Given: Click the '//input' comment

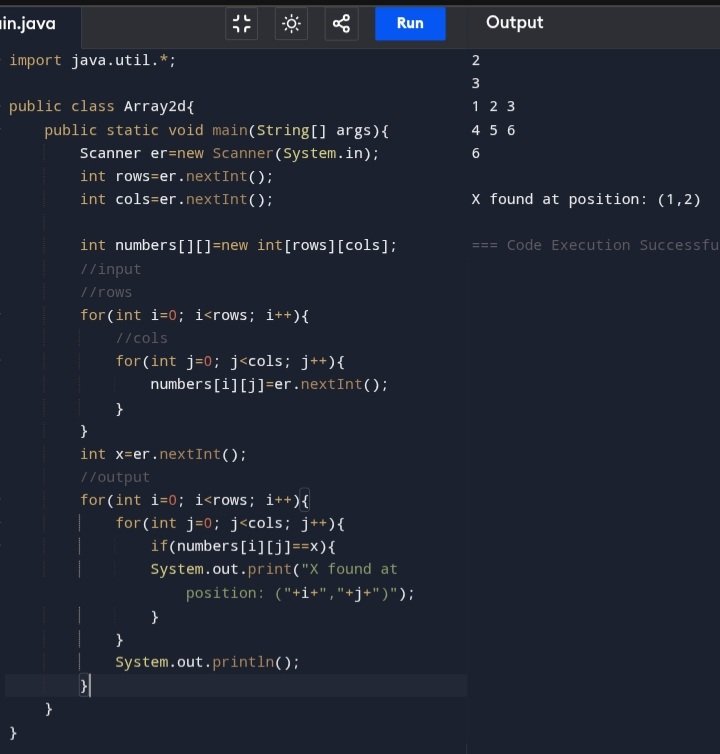Looking at the screenshot, I should click(x=111, y=269).
